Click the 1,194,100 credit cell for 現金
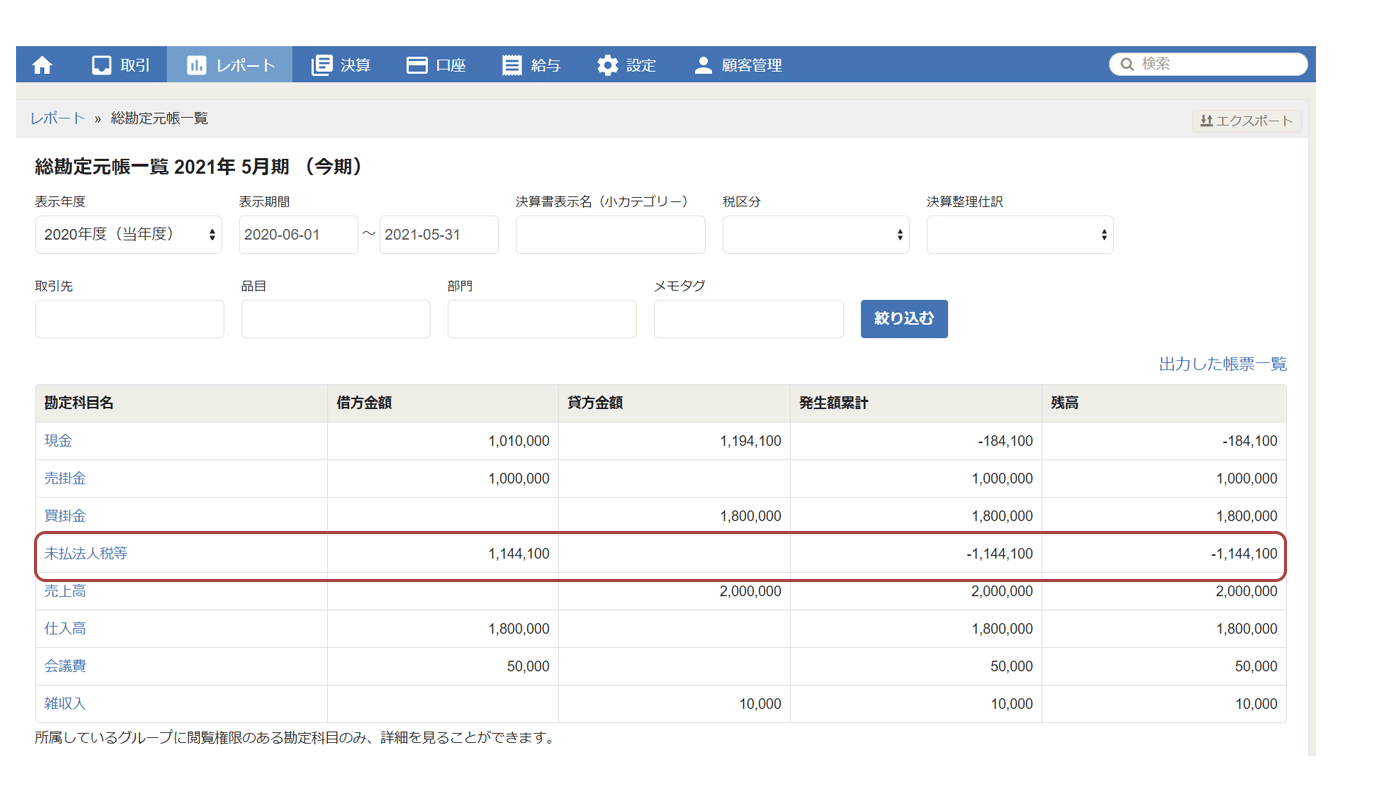Image resolution: width=1400 pixels, height=800 pixels. tap(674, 440)
